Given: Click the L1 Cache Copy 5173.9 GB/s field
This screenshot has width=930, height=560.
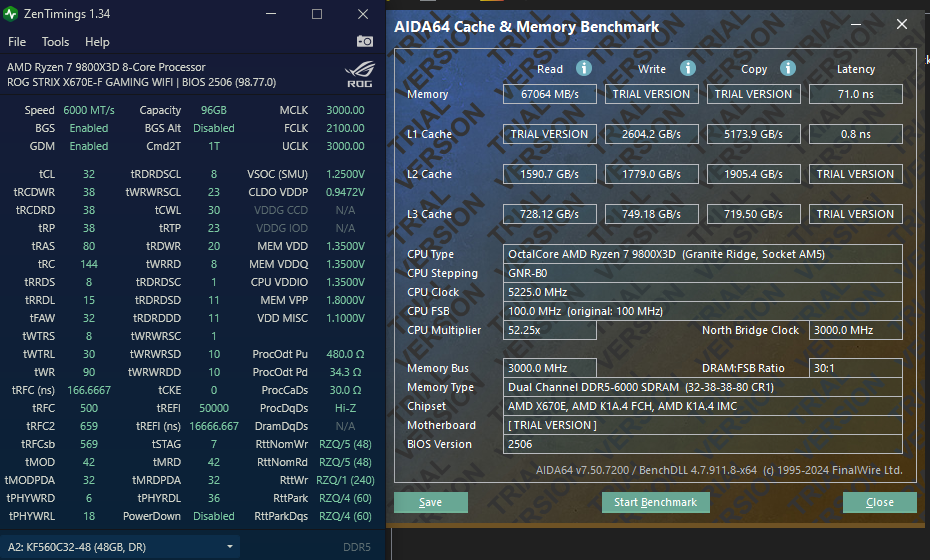Looking at the screenshot, I should pos(753,134).
